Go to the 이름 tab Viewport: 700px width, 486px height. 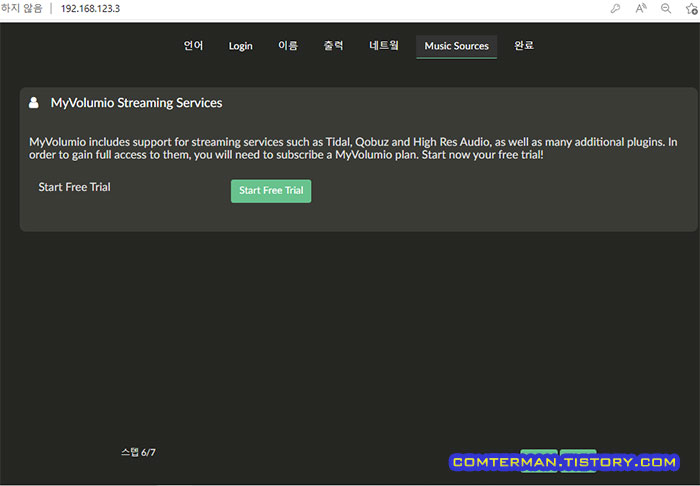[x=288, y=46]
